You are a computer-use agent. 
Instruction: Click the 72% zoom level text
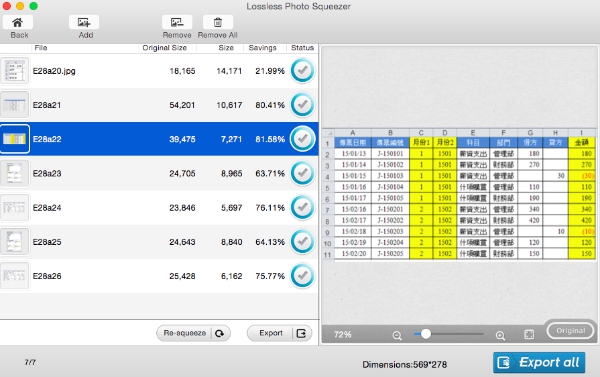[342, 335]
